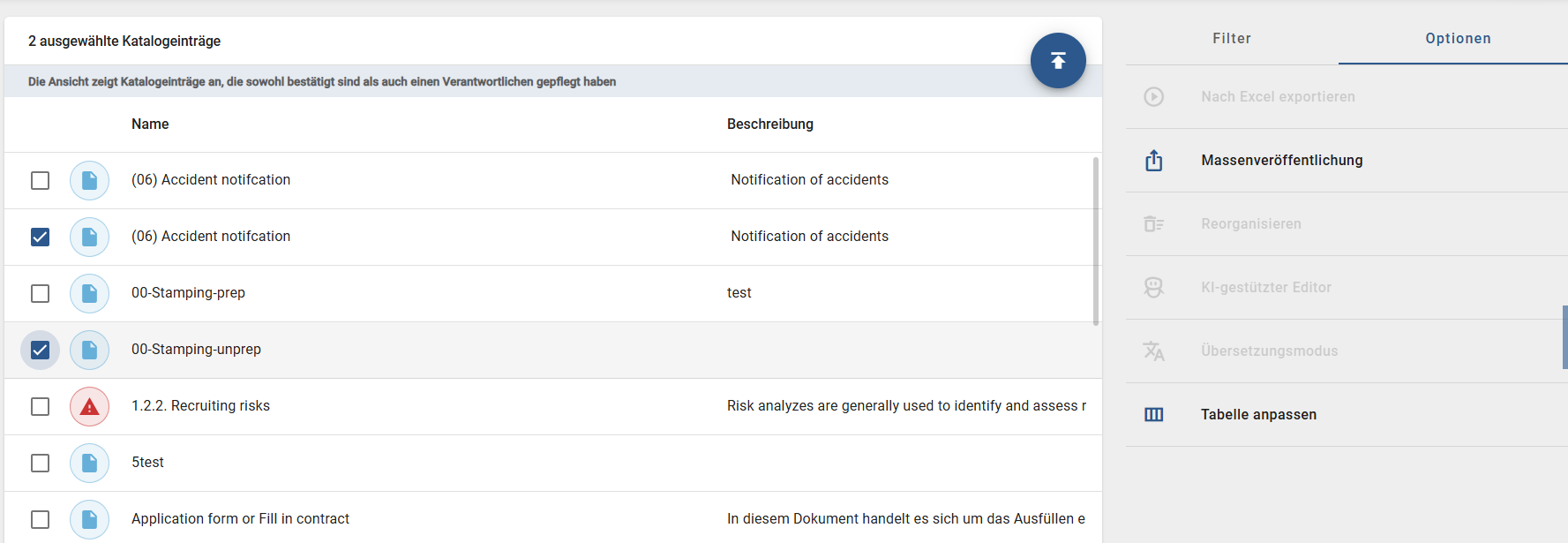Click the document icon beside 00-Stamping-prep
The width and height of the screenshot is (1568, 543).
pos(89,294)
